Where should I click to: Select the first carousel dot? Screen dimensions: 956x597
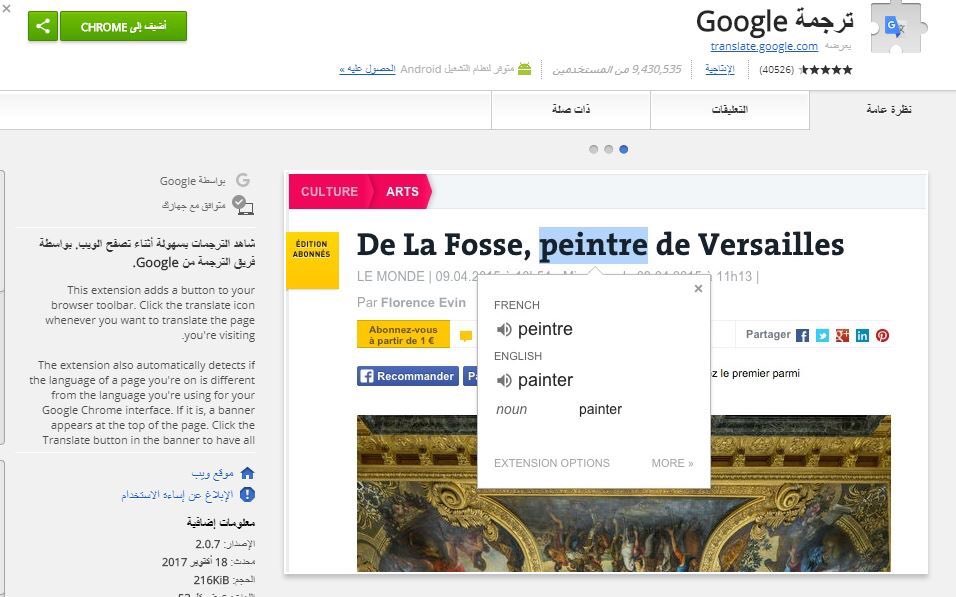click(x=593, y=149)
